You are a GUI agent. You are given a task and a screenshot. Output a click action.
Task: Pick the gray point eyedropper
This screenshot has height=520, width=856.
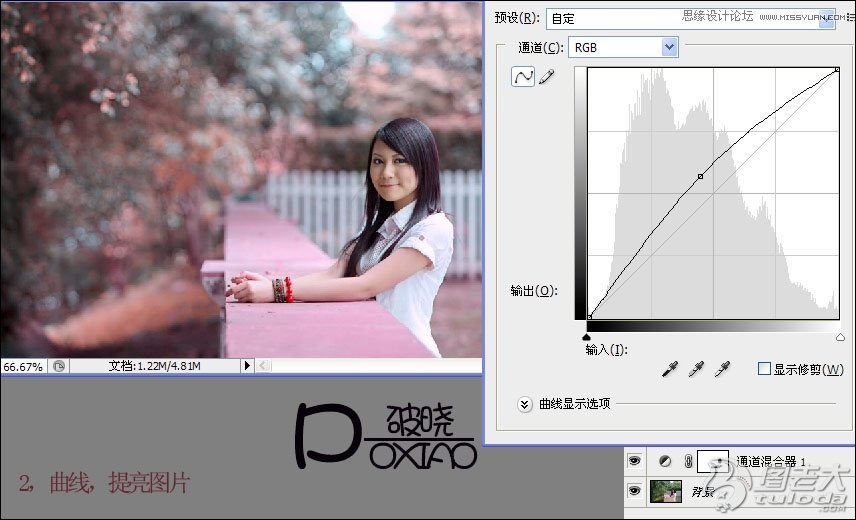pos(696,369)
